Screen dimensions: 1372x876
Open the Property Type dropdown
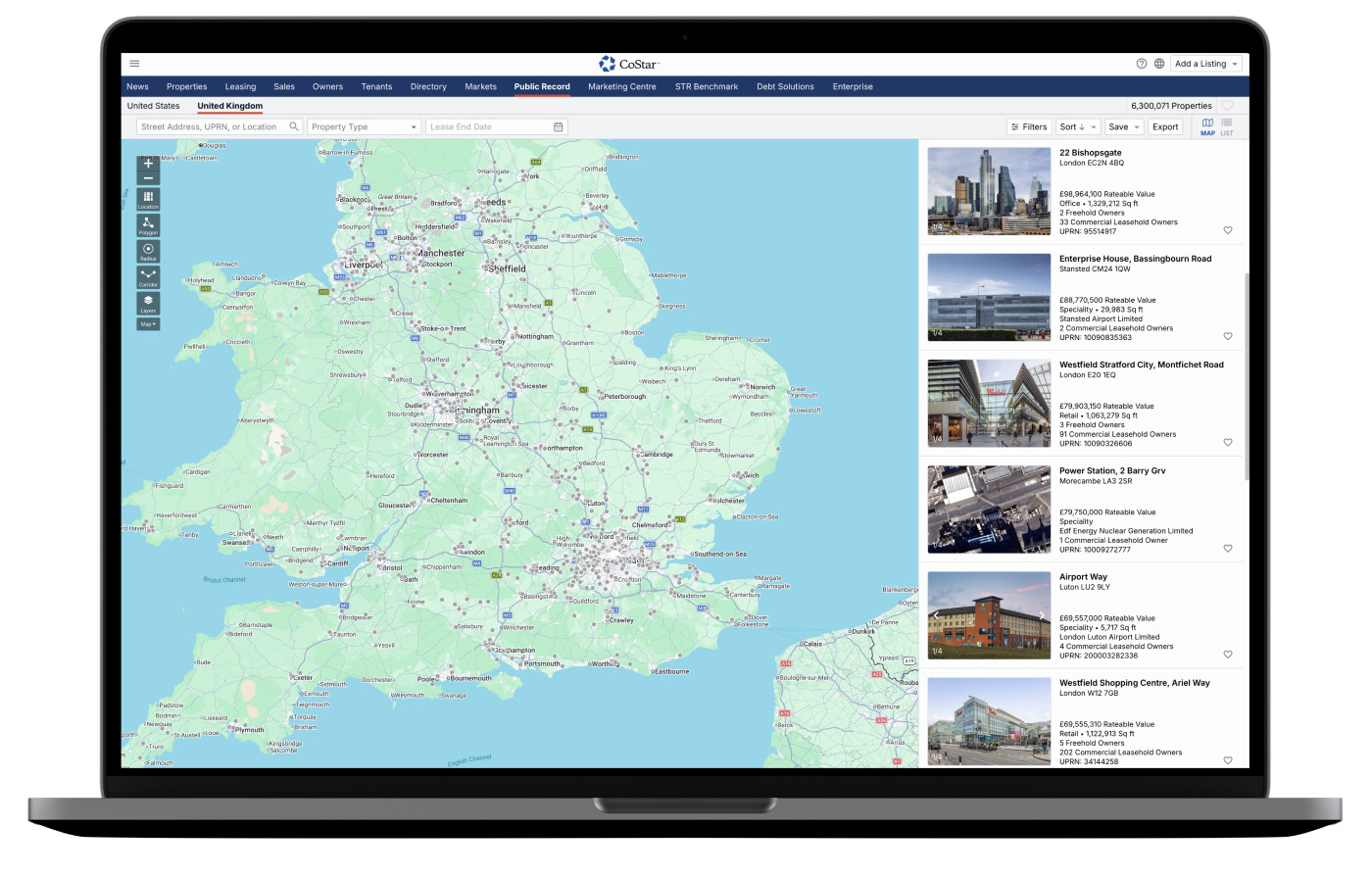[364, 126]
